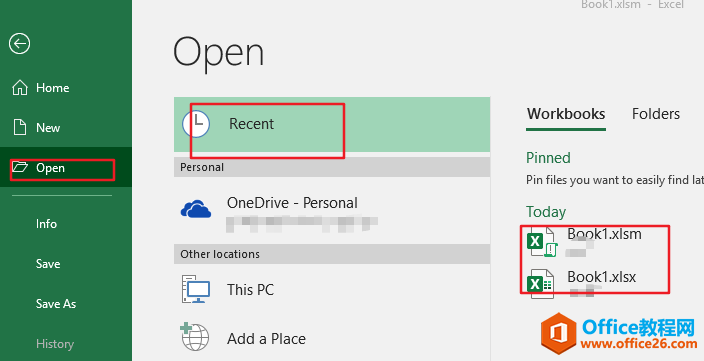Viewport: 704px width, 361px height.
Task: Choose Save As in the sidebar
Action: (56, 304)
